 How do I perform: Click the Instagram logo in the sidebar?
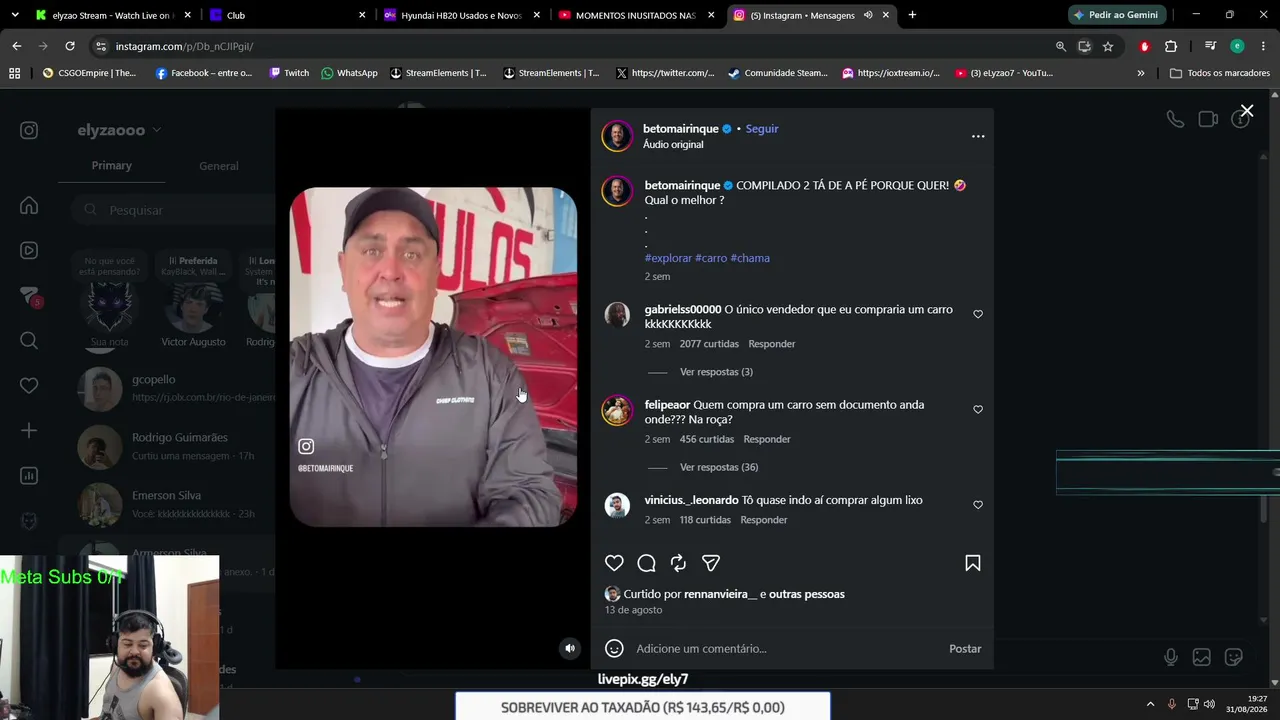29,130
